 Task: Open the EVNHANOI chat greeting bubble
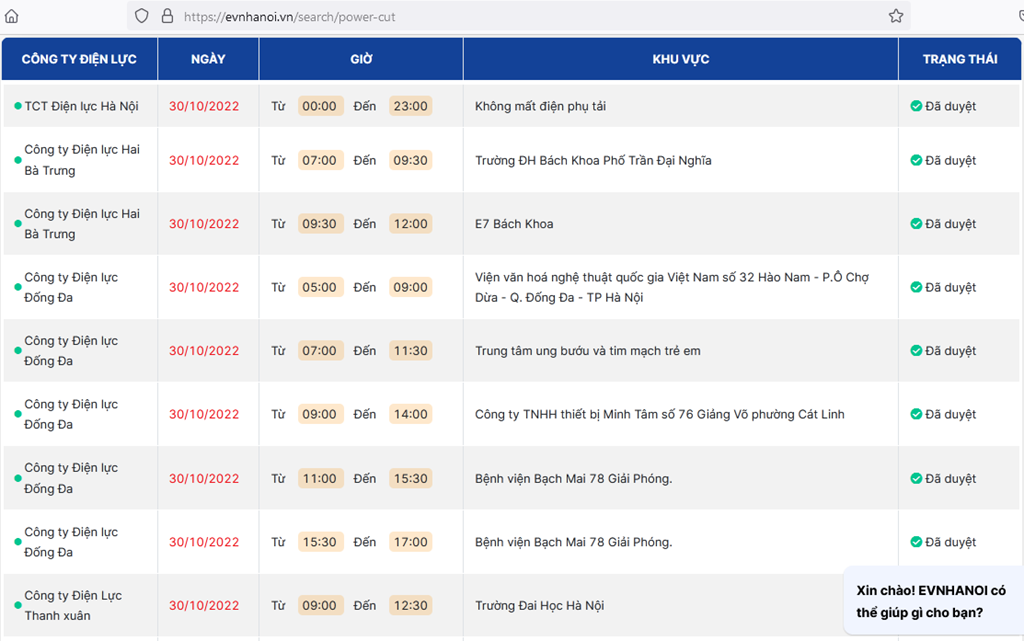tap(933, 601)
